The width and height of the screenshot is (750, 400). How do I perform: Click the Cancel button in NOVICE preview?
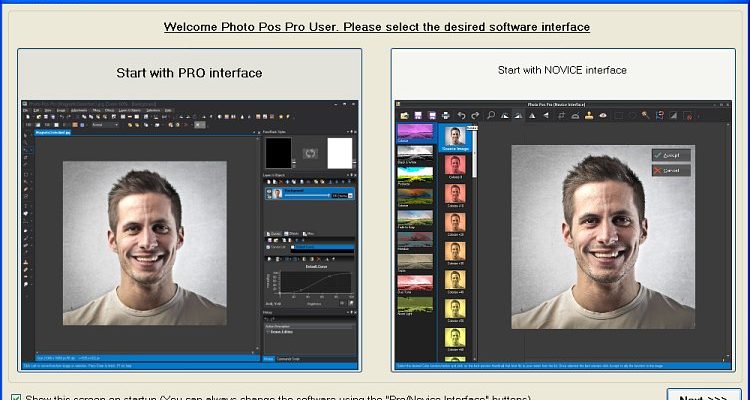click(672, 170)
